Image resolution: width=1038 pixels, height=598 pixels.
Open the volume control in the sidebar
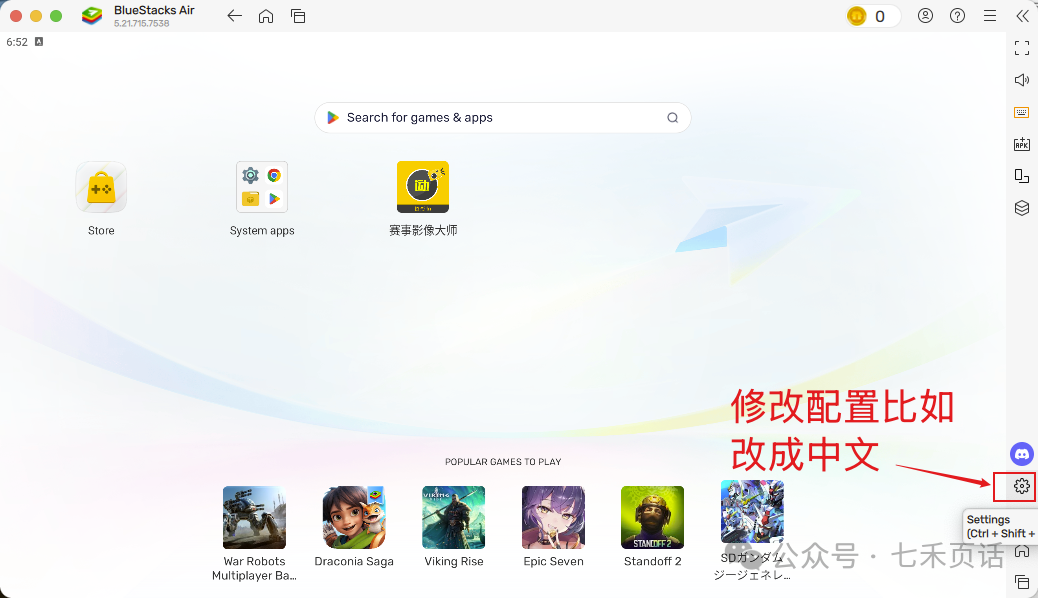click(x=1021, y=79)
